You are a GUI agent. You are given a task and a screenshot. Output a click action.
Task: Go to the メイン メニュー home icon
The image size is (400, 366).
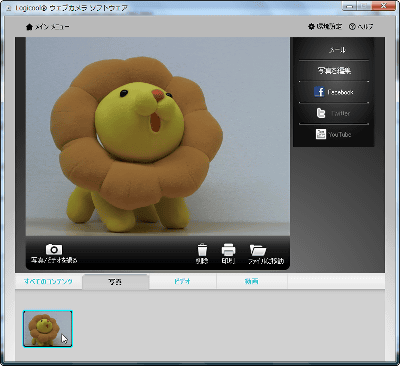tap(29, 27)
